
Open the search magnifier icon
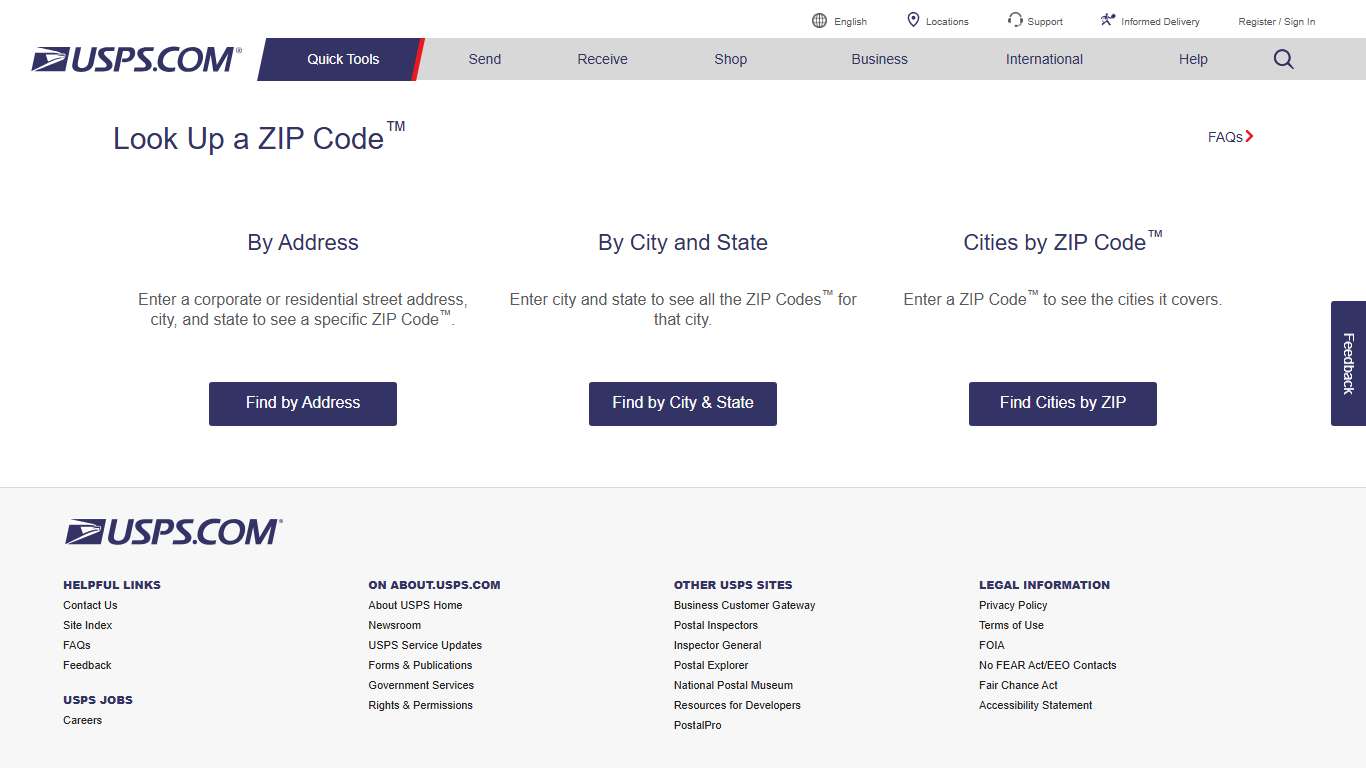[1283, 59]
